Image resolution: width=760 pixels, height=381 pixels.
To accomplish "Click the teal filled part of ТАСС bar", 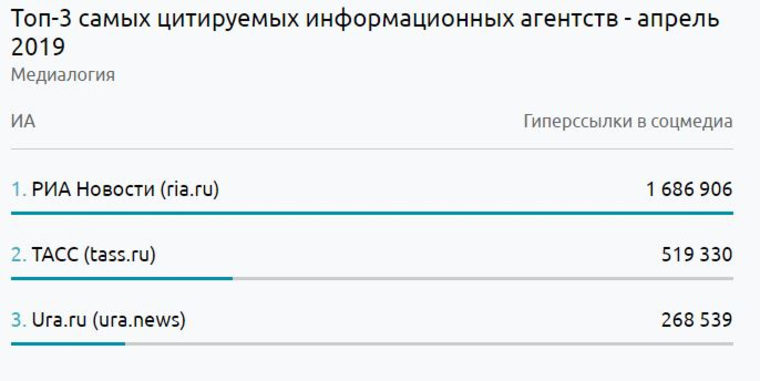I will pyautogui.click(x=122, y=278).
